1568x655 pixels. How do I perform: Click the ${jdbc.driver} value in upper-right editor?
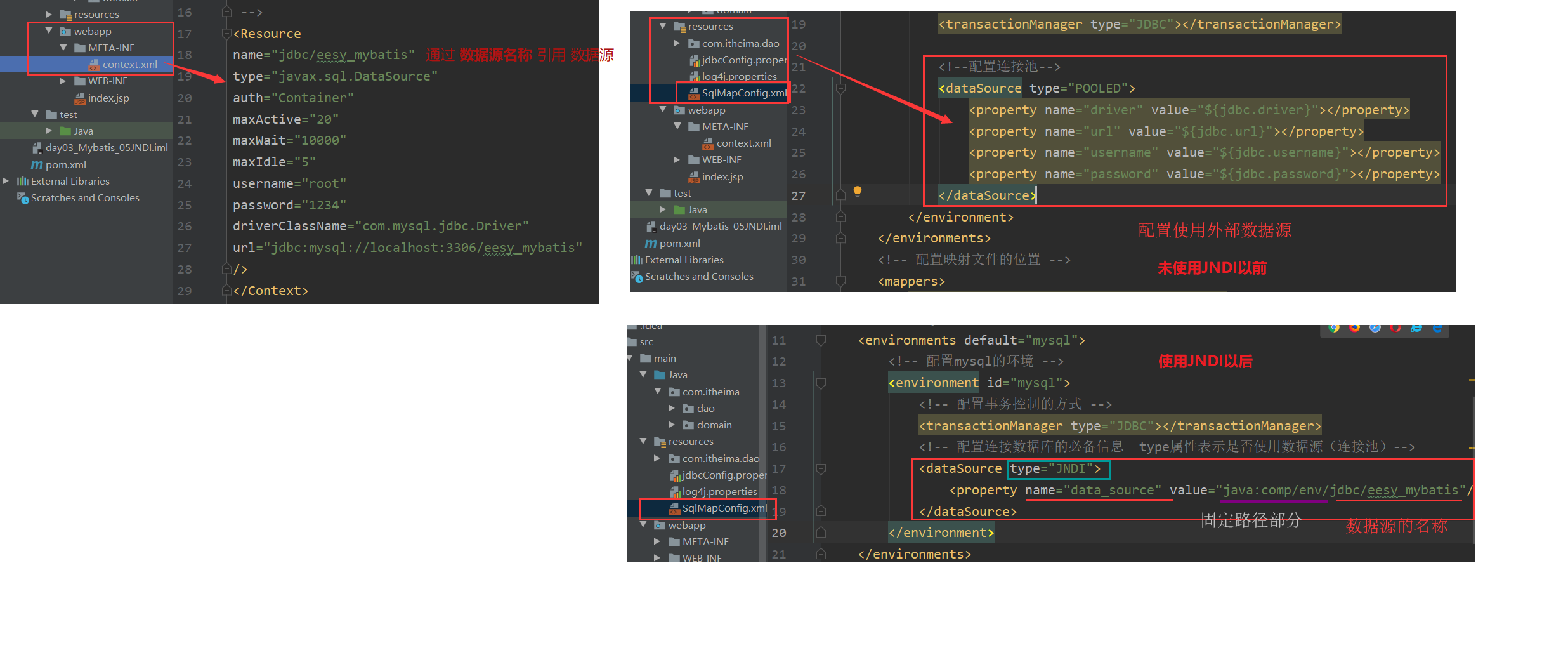tap(1258, 110)
